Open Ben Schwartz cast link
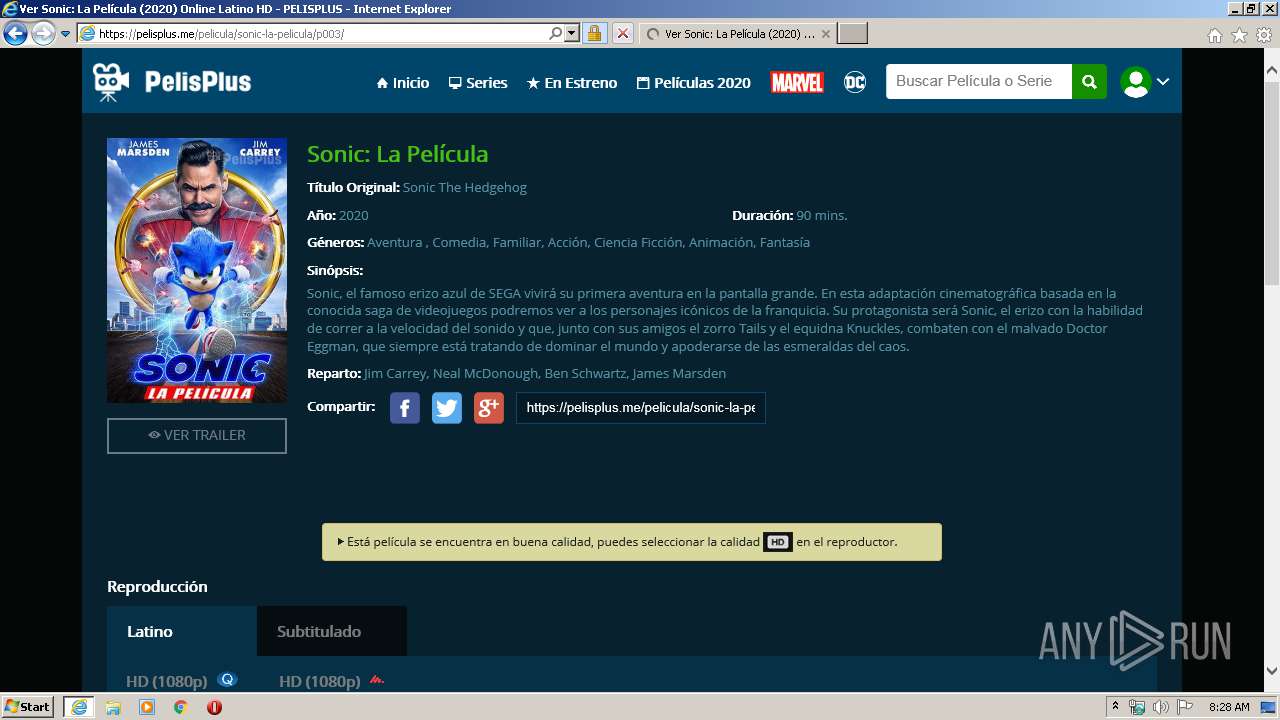 [x=585, y=373]
